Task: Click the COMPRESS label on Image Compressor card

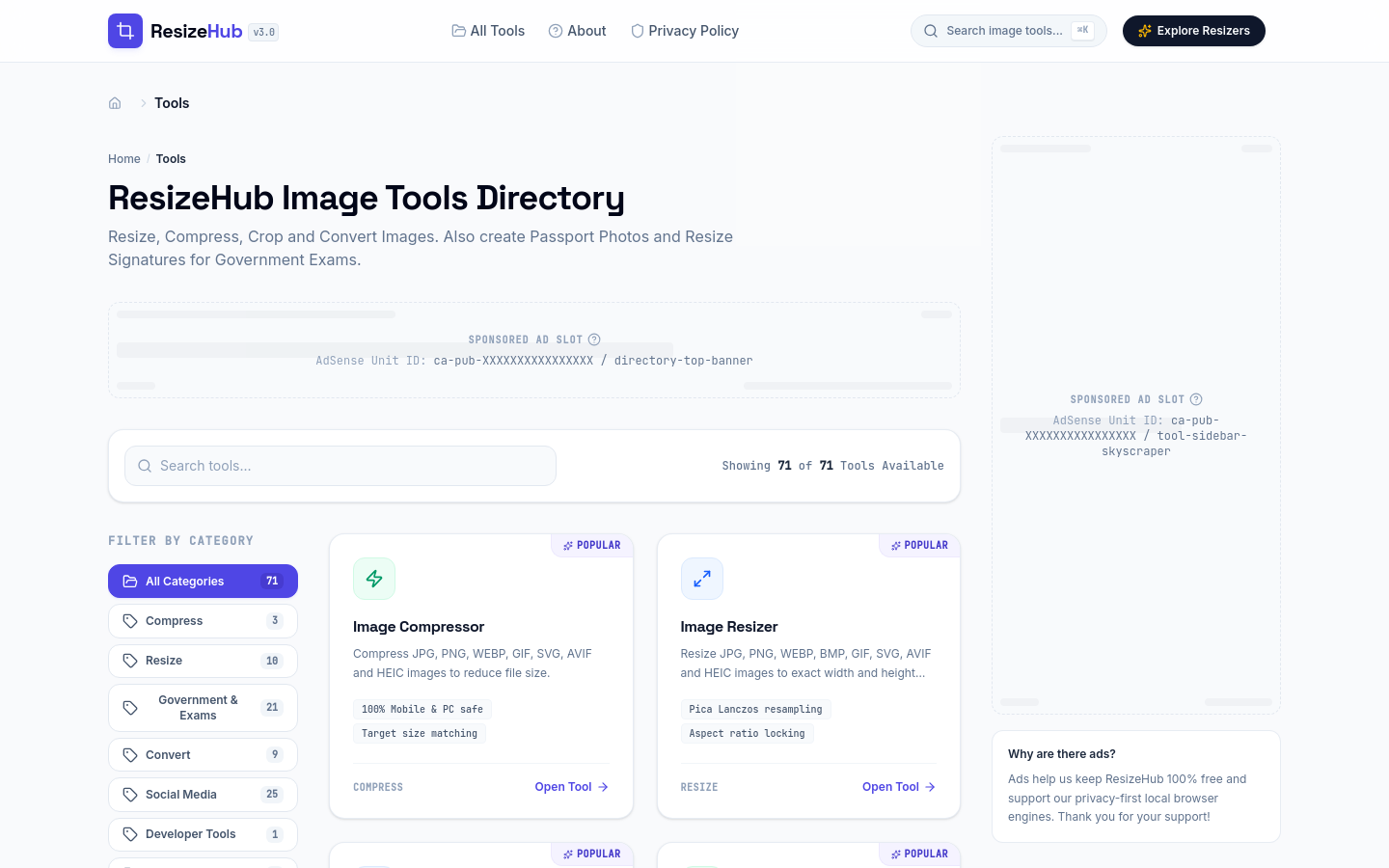Action: (x=378, y=788)
